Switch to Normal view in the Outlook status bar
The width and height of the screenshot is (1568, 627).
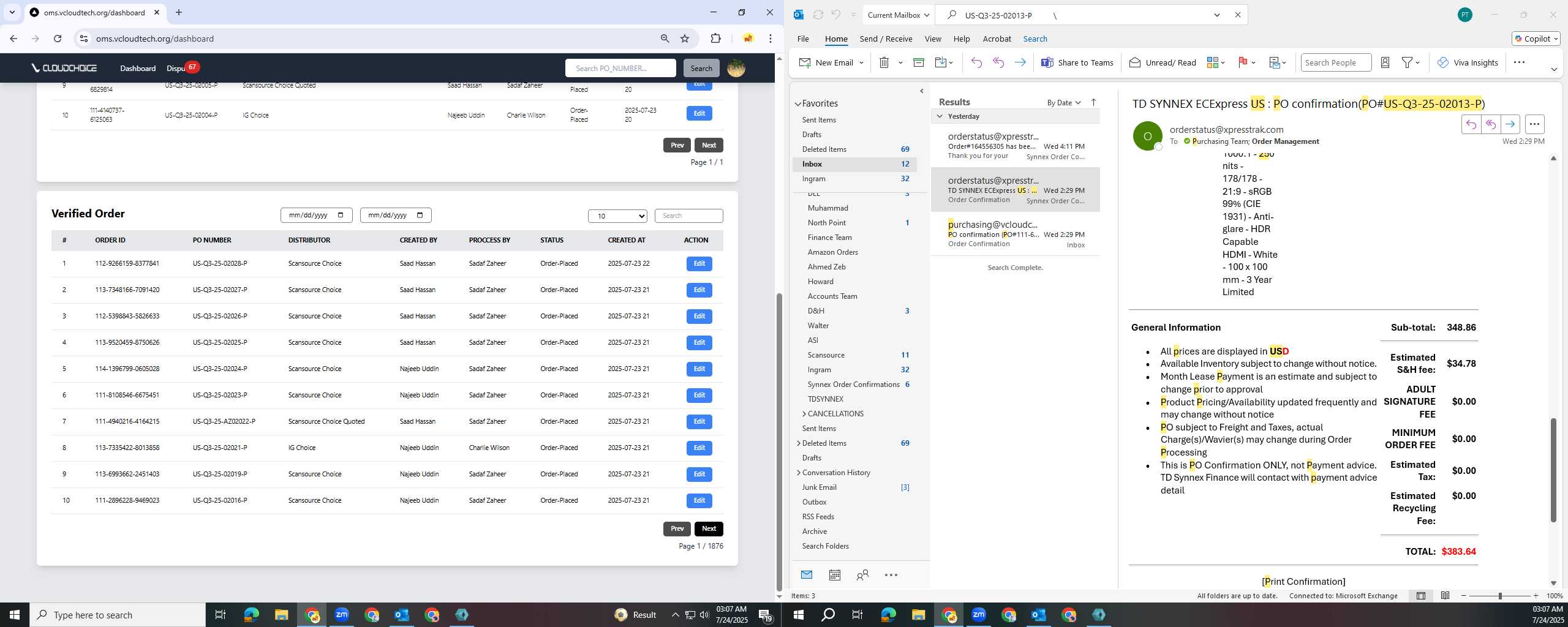coord(1421,596)
